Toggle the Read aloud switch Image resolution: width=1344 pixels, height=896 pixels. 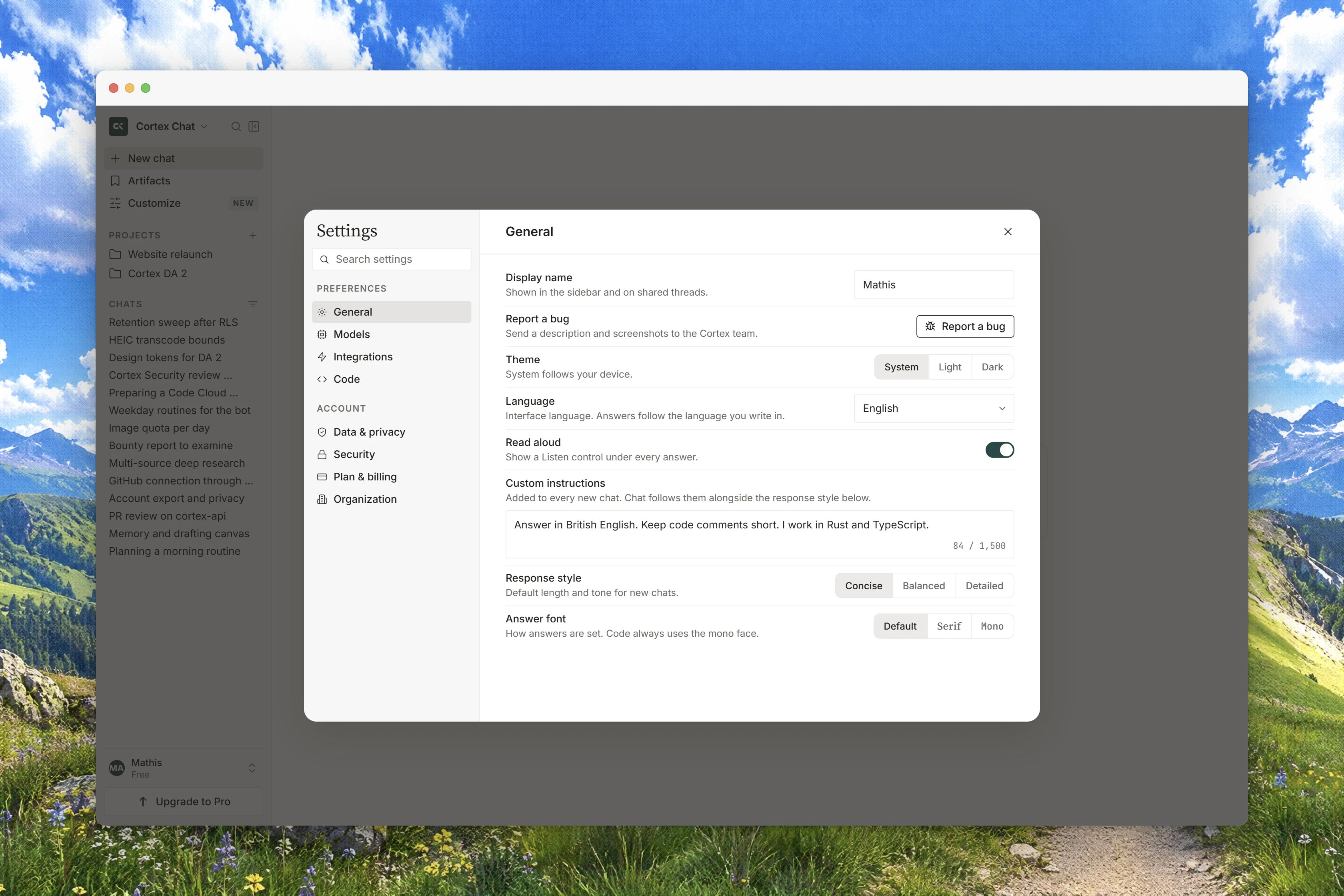[x=1000, y=450]
